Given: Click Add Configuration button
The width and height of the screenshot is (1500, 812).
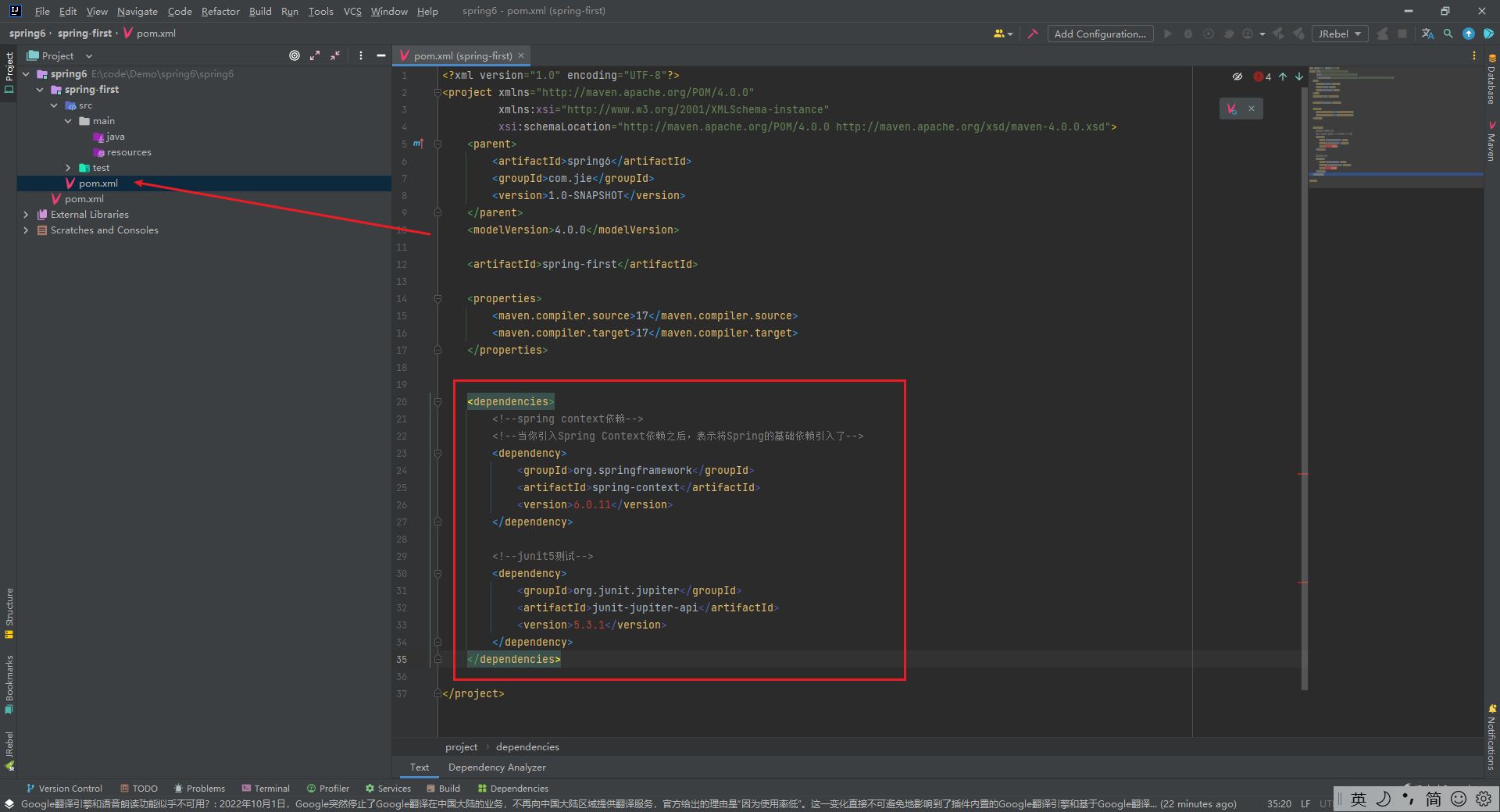Looking at the screenshot, I should tap(1100, 34).
